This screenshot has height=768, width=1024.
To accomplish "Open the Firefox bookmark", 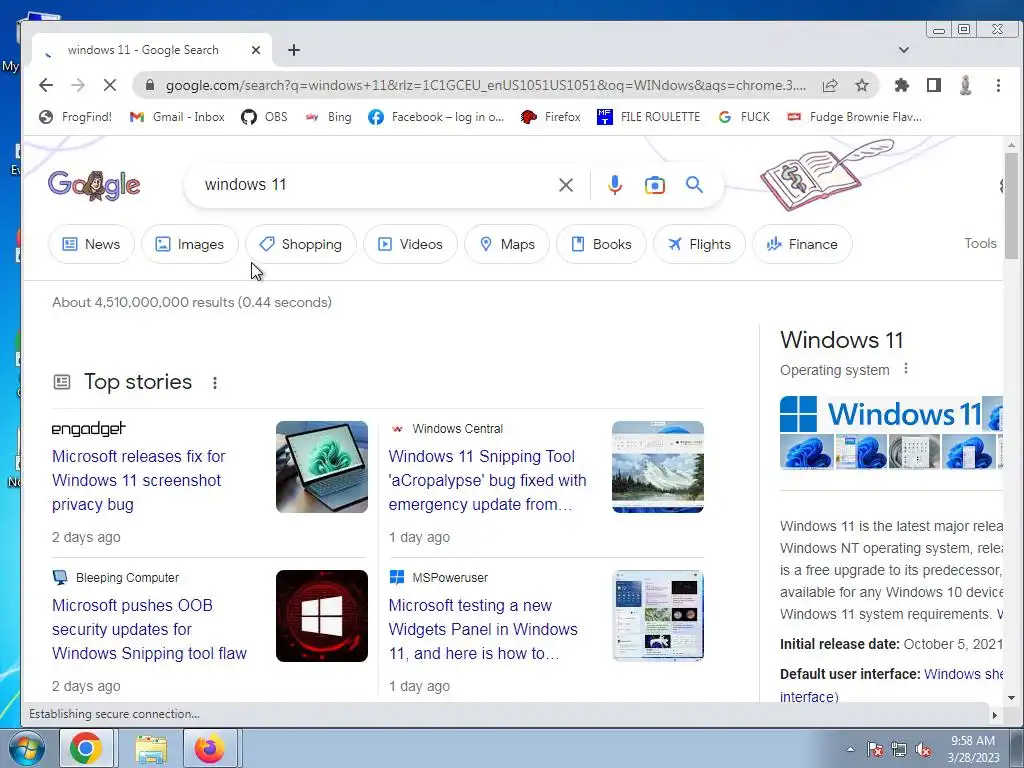I will point(551,117).
